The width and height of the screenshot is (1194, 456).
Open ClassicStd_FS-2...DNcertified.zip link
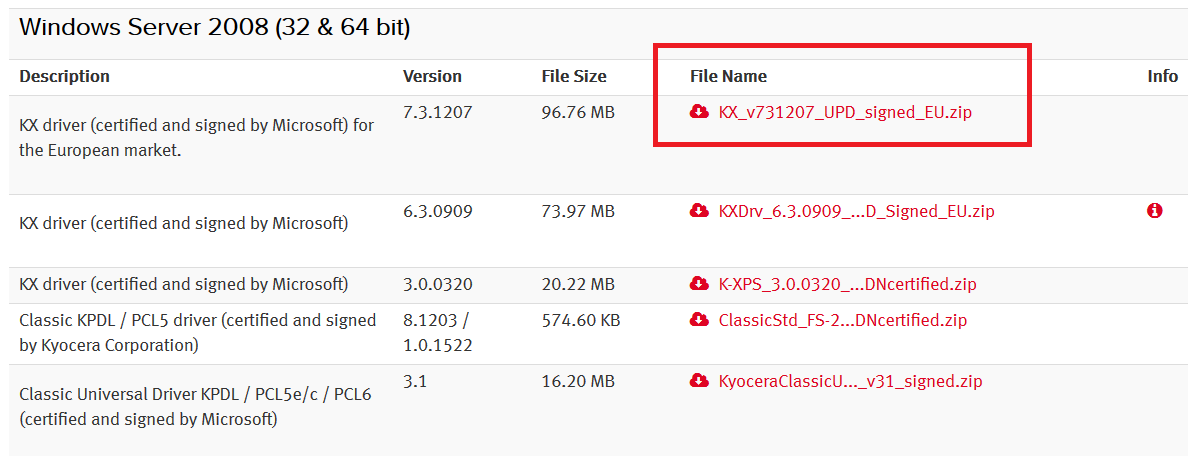click(843, 320)
